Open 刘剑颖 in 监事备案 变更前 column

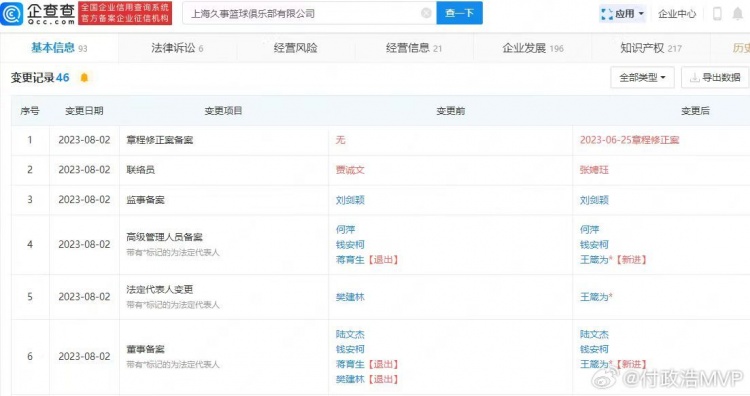[x=350, y=200]
